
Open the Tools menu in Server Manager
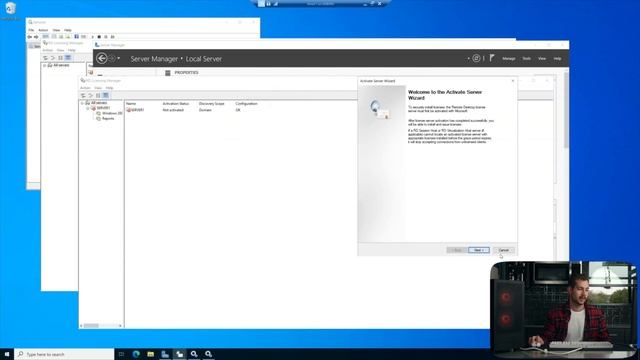527,58
